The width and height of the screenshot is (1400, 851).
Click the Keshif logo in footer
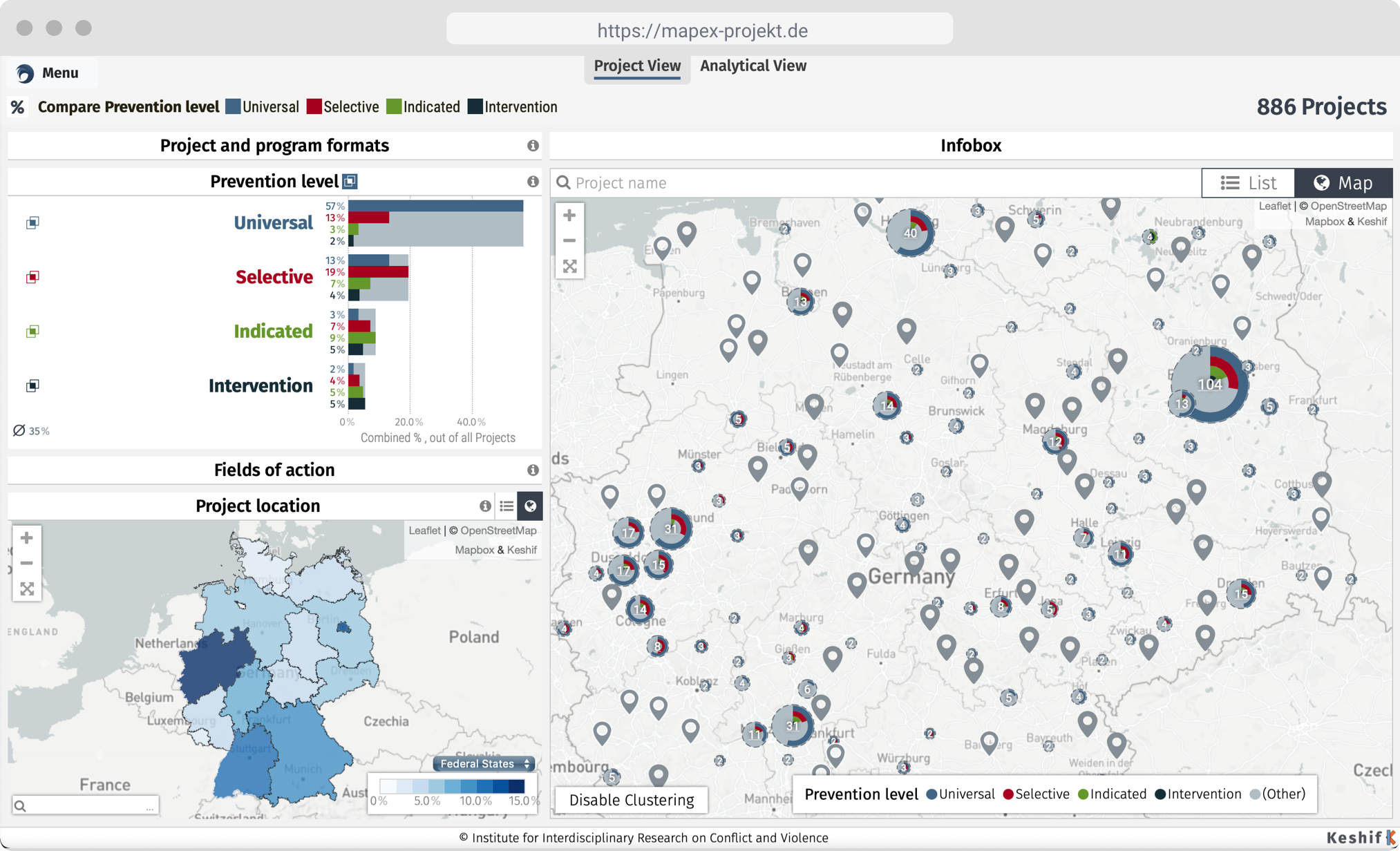click(x=1360, y=838)
